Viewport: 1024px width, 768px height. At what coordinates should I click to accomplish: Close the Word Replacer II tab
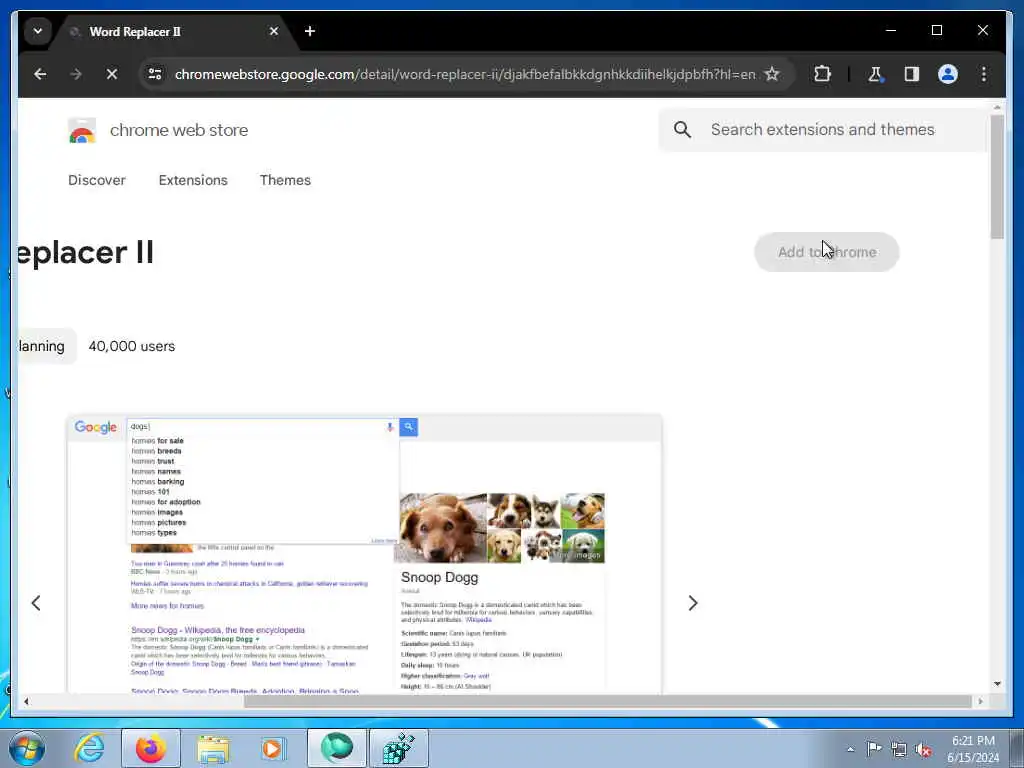click(x=274, y=31)
